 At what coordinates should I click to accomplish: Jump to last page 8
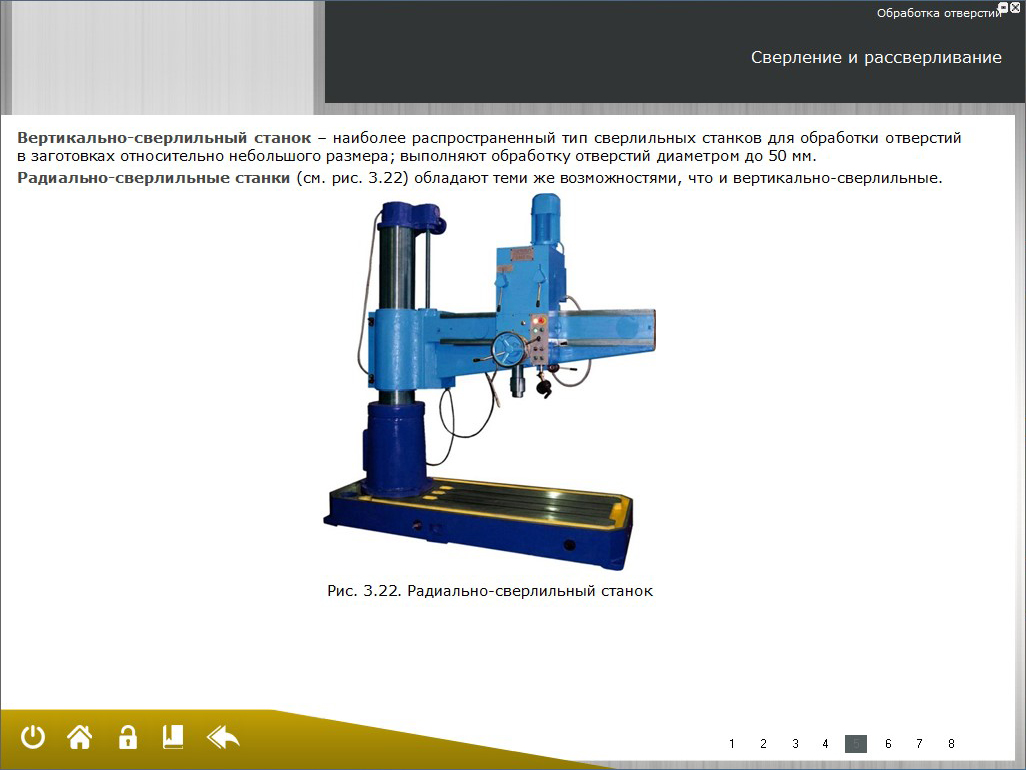951,744
